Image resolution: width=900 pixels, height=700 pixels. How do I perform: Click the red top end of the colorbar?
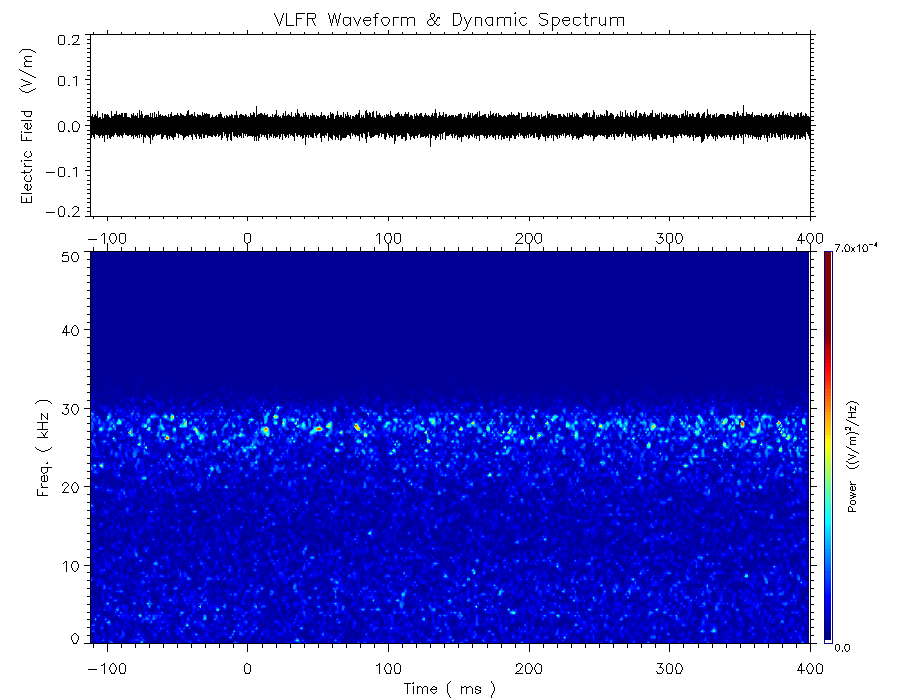pyautogui.click(x=827, y=256)
